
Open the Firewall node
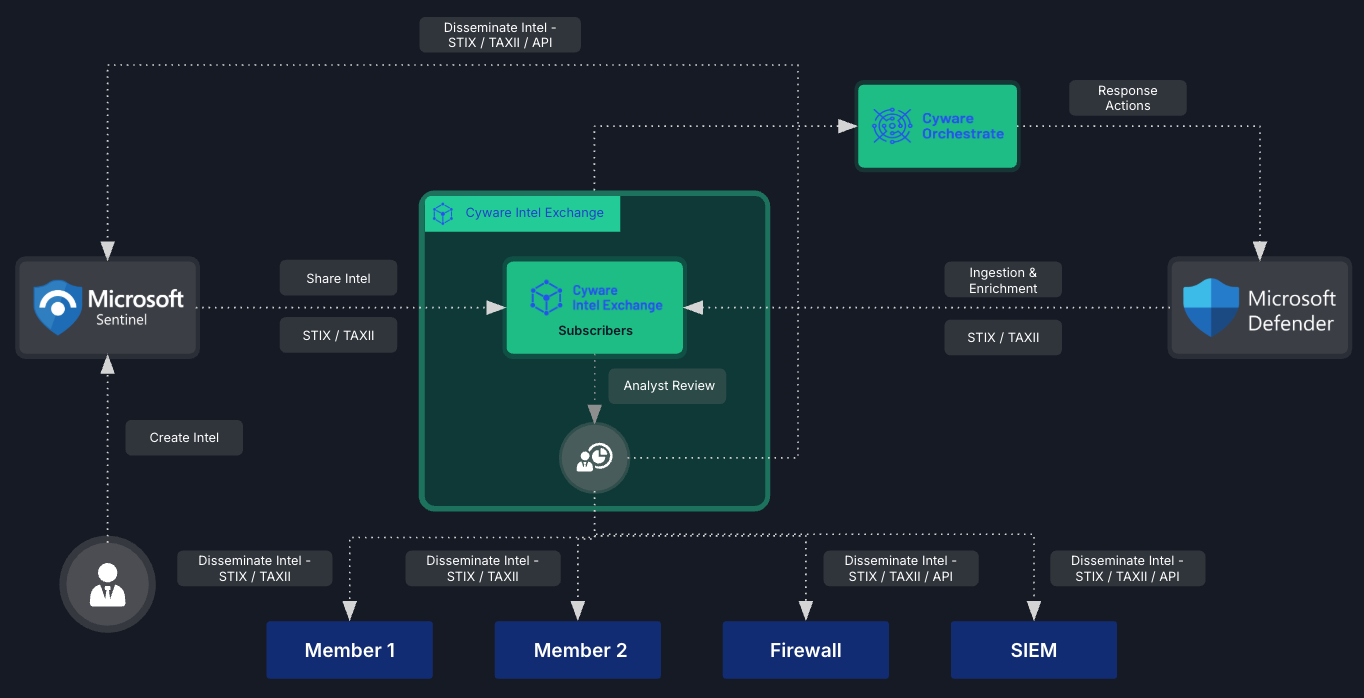(805, 649)
